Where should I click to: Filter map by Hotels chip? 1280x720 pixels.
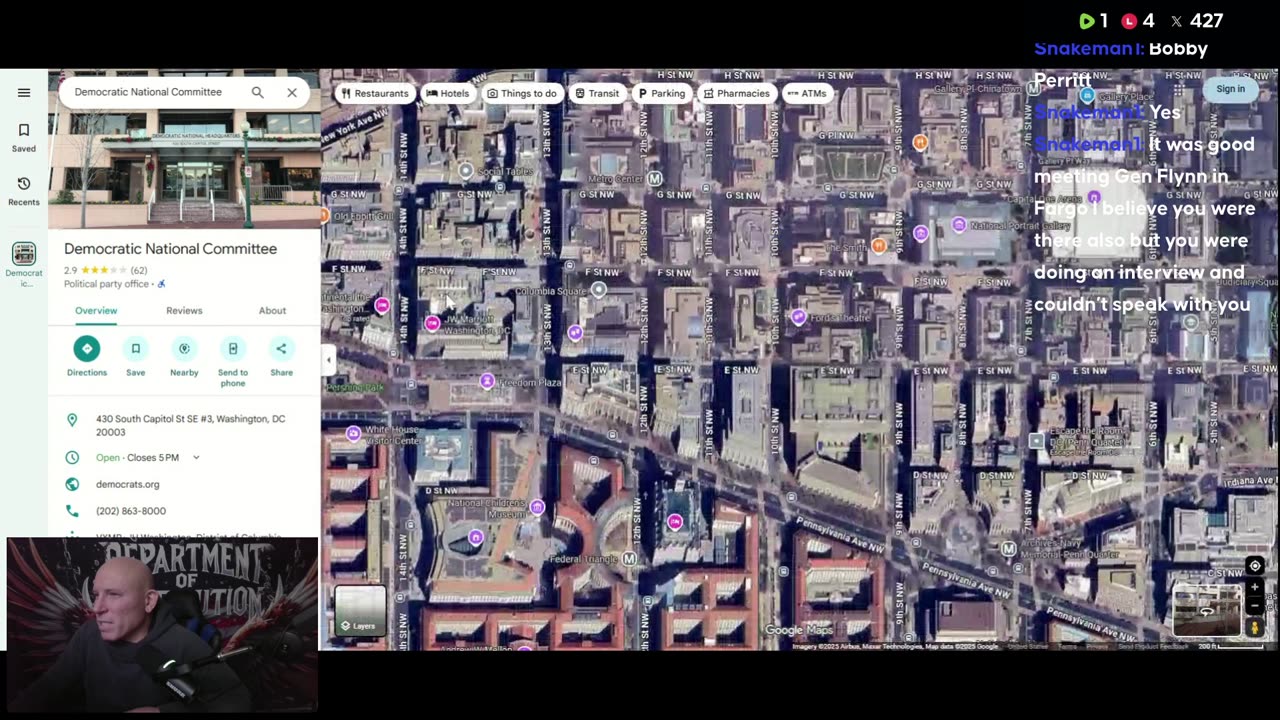tap(447, 93)
